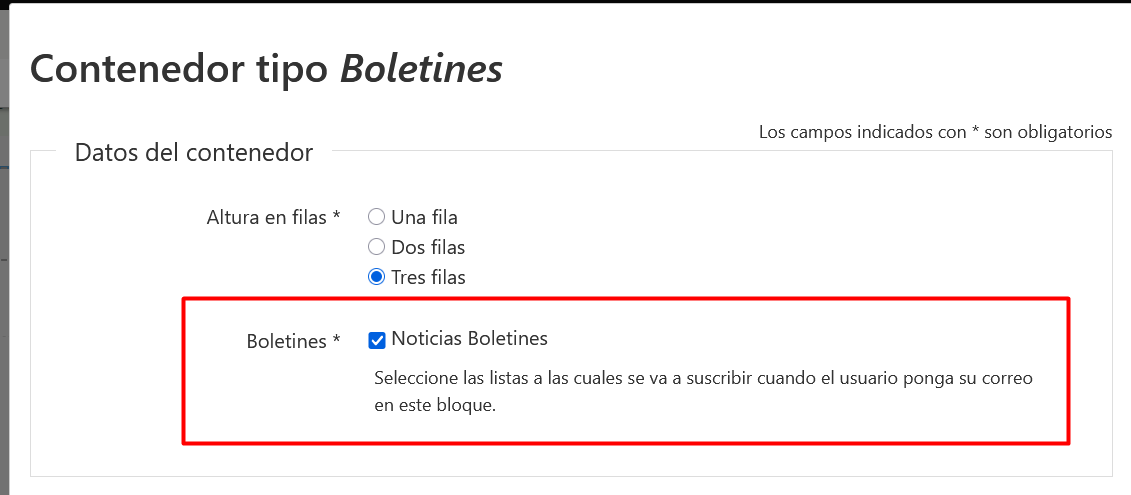1131x495 pixels.
Task: Select the "Tres filas" radio button
Action: pyautogui.click(x=377, y=277)
